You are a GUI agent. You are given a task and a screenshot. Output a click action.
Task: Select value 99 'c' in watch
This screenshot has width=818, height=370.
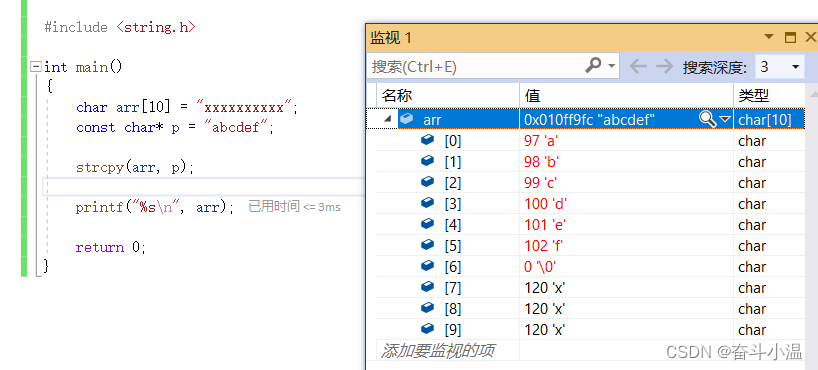(x=542, y=183)
